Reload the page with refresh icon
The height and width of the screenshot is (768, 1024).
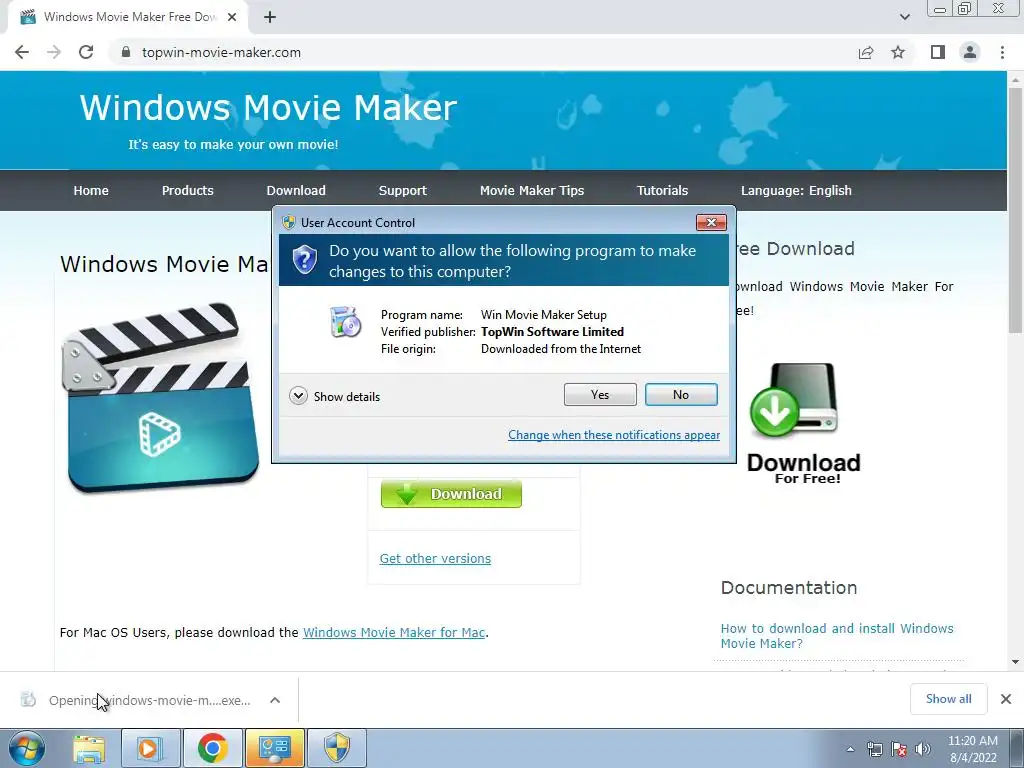pos(86,52)
